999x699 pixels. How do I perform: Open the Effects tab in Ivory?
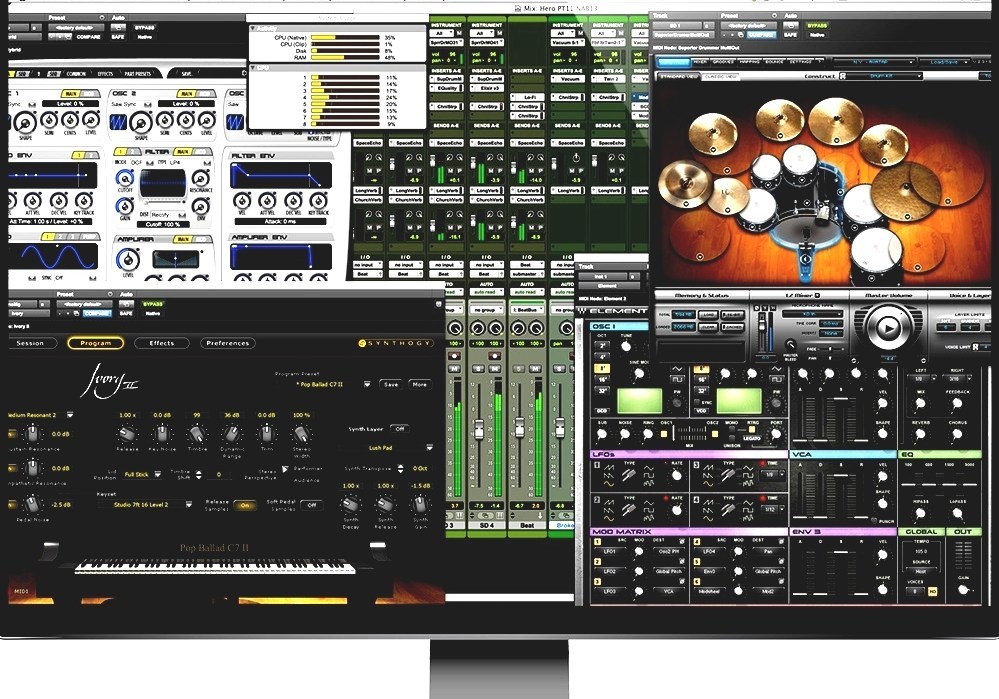162,343
